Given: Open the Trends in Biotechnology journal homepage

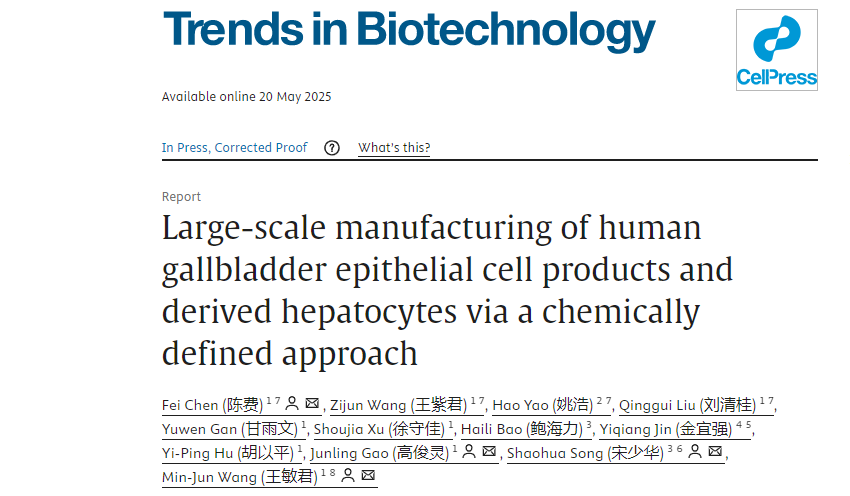Looking at the screenshot, I should tap(408, 33).
